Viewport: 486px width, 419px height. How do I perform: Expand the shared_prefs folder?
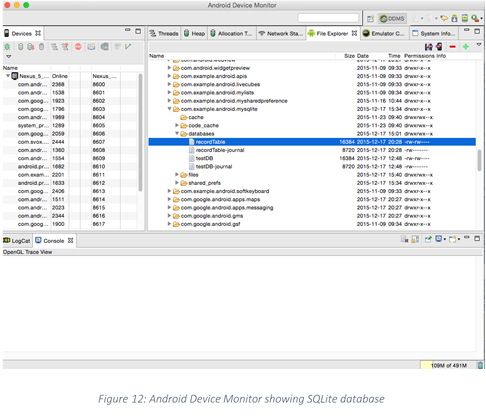[177, 183]
